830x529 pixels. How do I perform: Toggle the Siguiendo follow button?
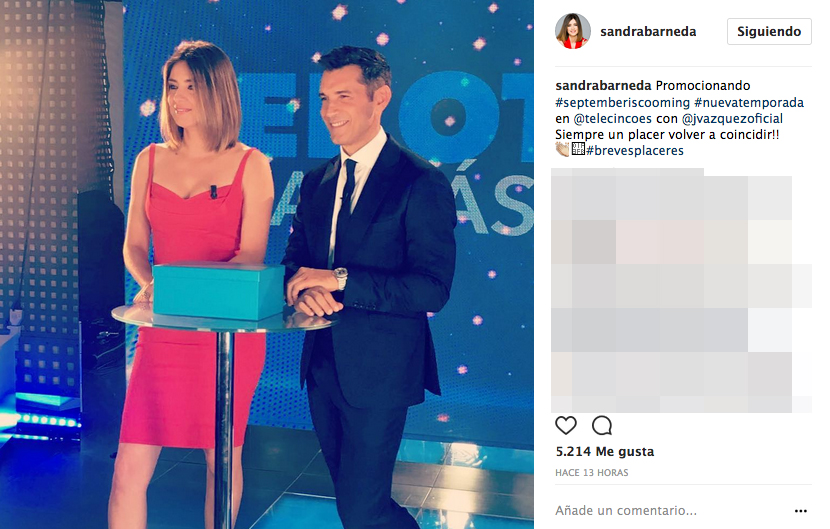coord(769,32)
